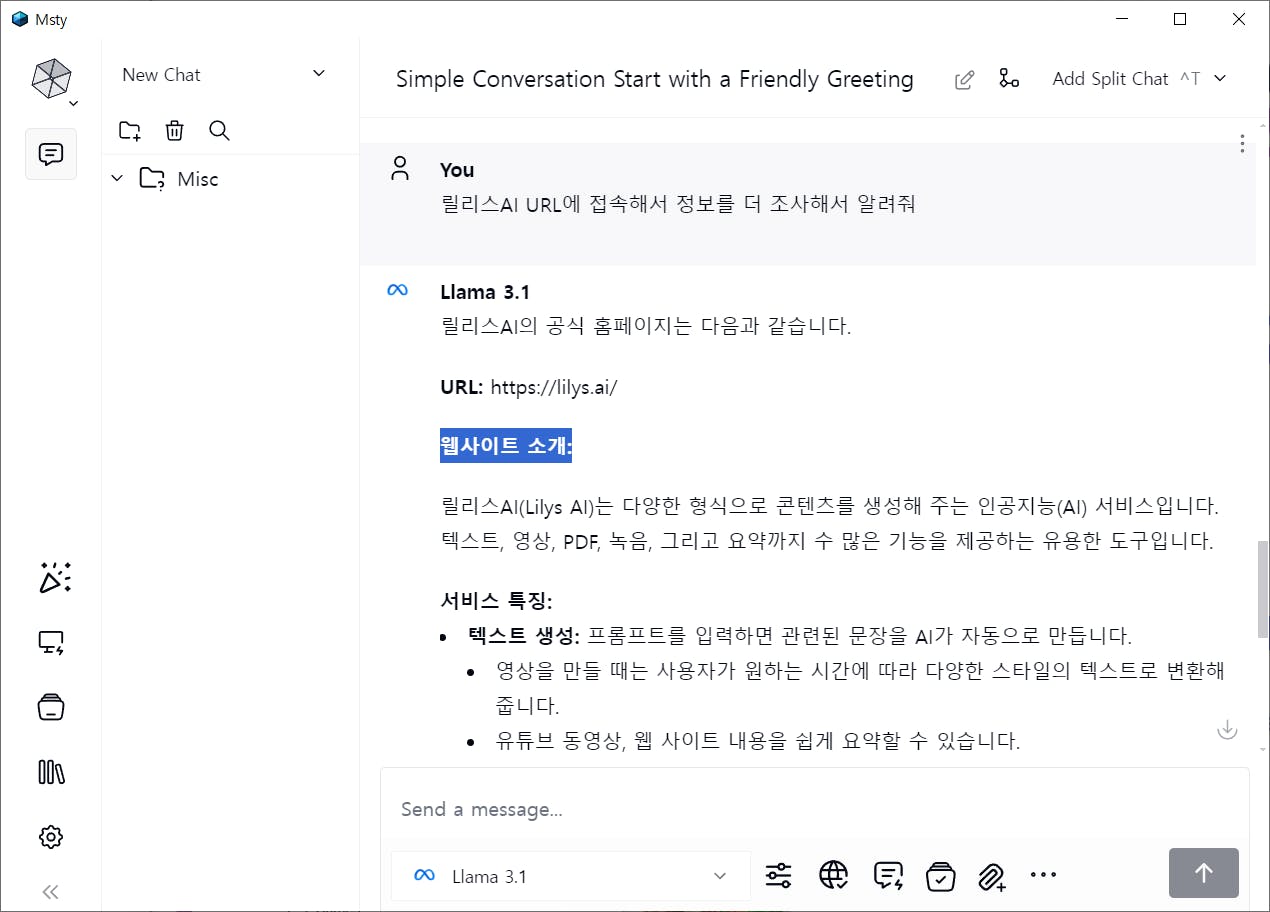This screenshot has height=912, width=1270.
Task: Jump to latest message with down-arrow icon
Action: pyautogui.click(x=1227, y=730)
